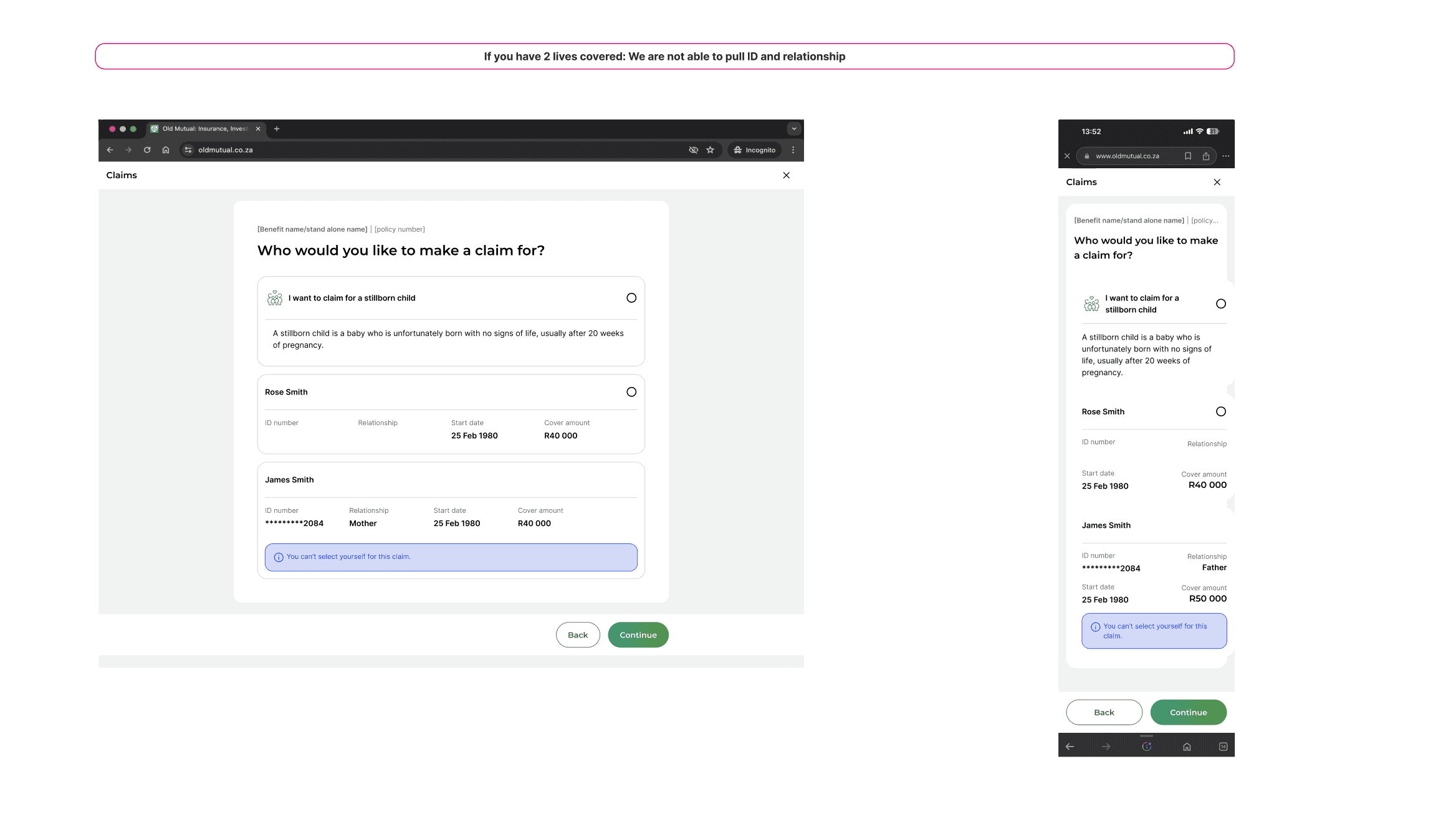Screen dimensions: 1446x840
Task: Bookmark page with star icon
Action: 710,150
